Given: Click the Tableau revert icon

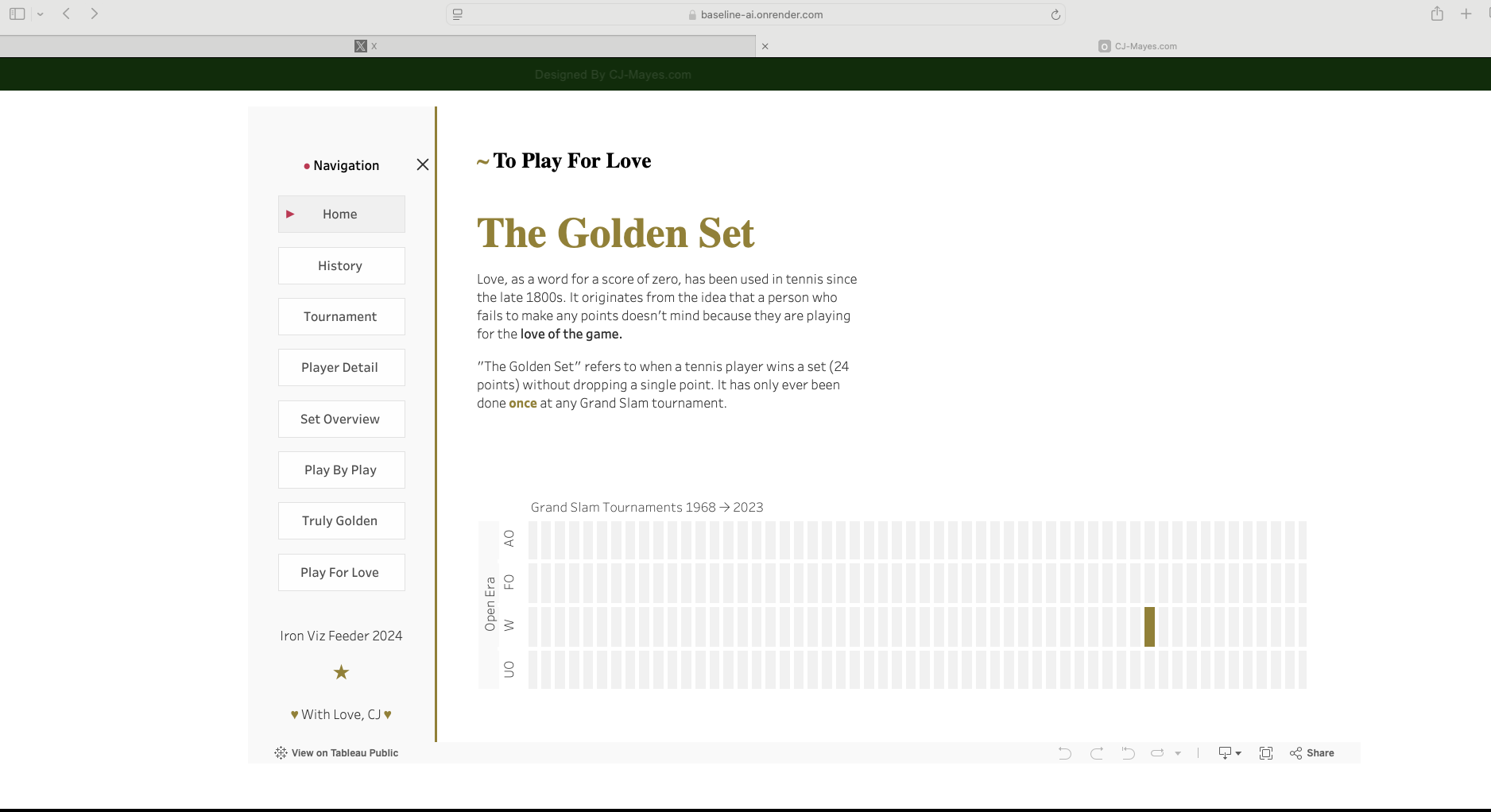Looking at the screenshot, I should 1128,753.
